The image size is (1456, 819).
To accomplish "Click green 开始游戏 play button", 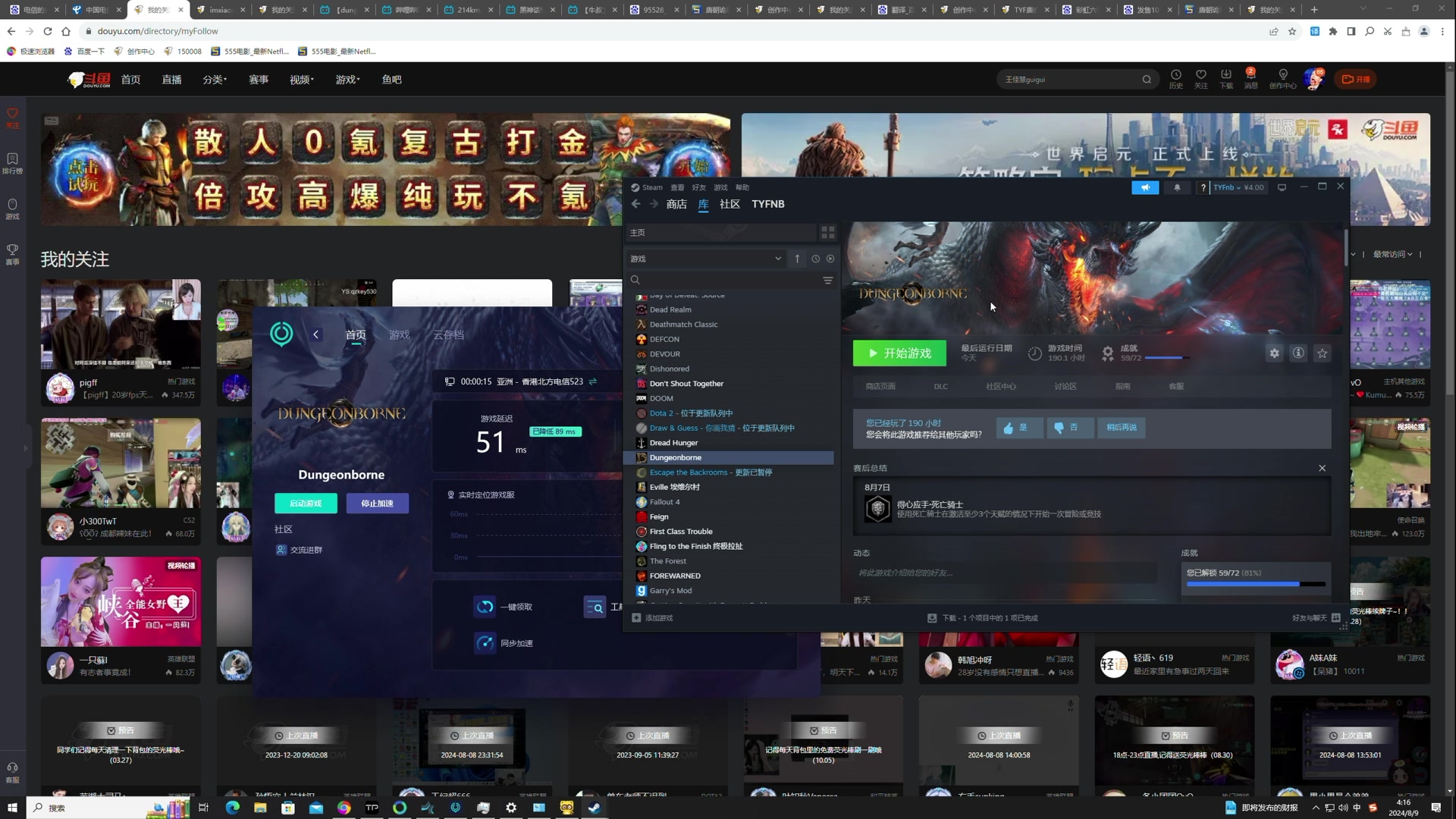I will click(899, 353).
